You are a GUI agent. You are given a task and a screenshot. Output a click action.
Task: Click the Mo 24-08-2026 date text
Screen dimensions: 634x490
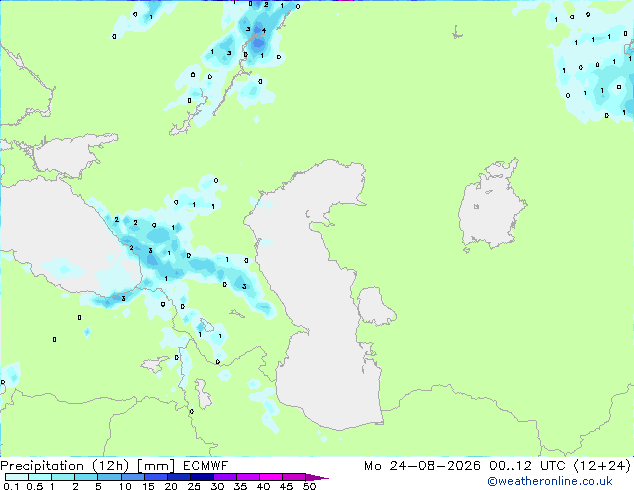422,466
